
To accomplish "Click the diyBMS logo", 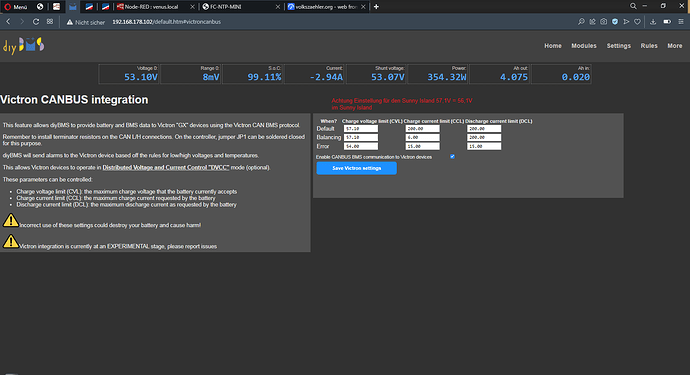I will (24, 45).
